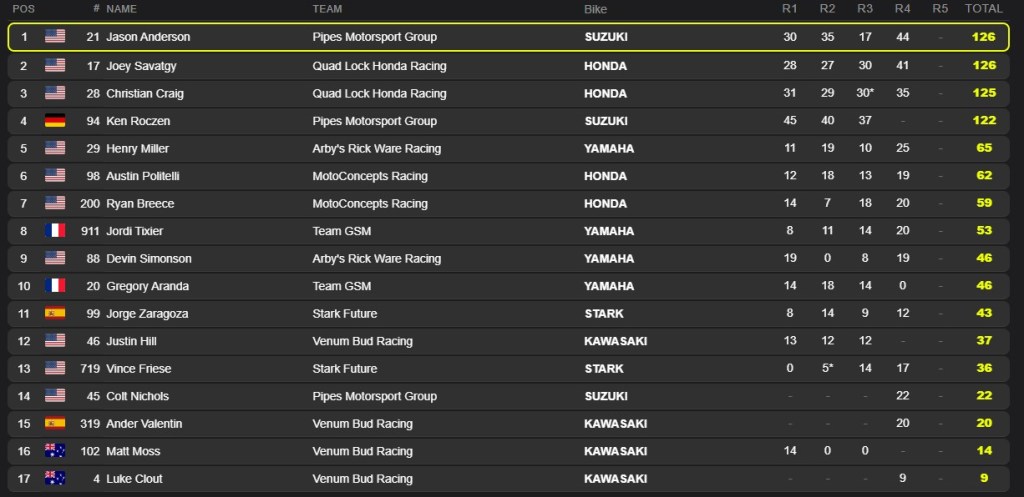Select the Arby's Rick Ware Racing team for Henry Miller
Image resolution: width=1024 pixels, height=497 pixels.
[376, 148]
